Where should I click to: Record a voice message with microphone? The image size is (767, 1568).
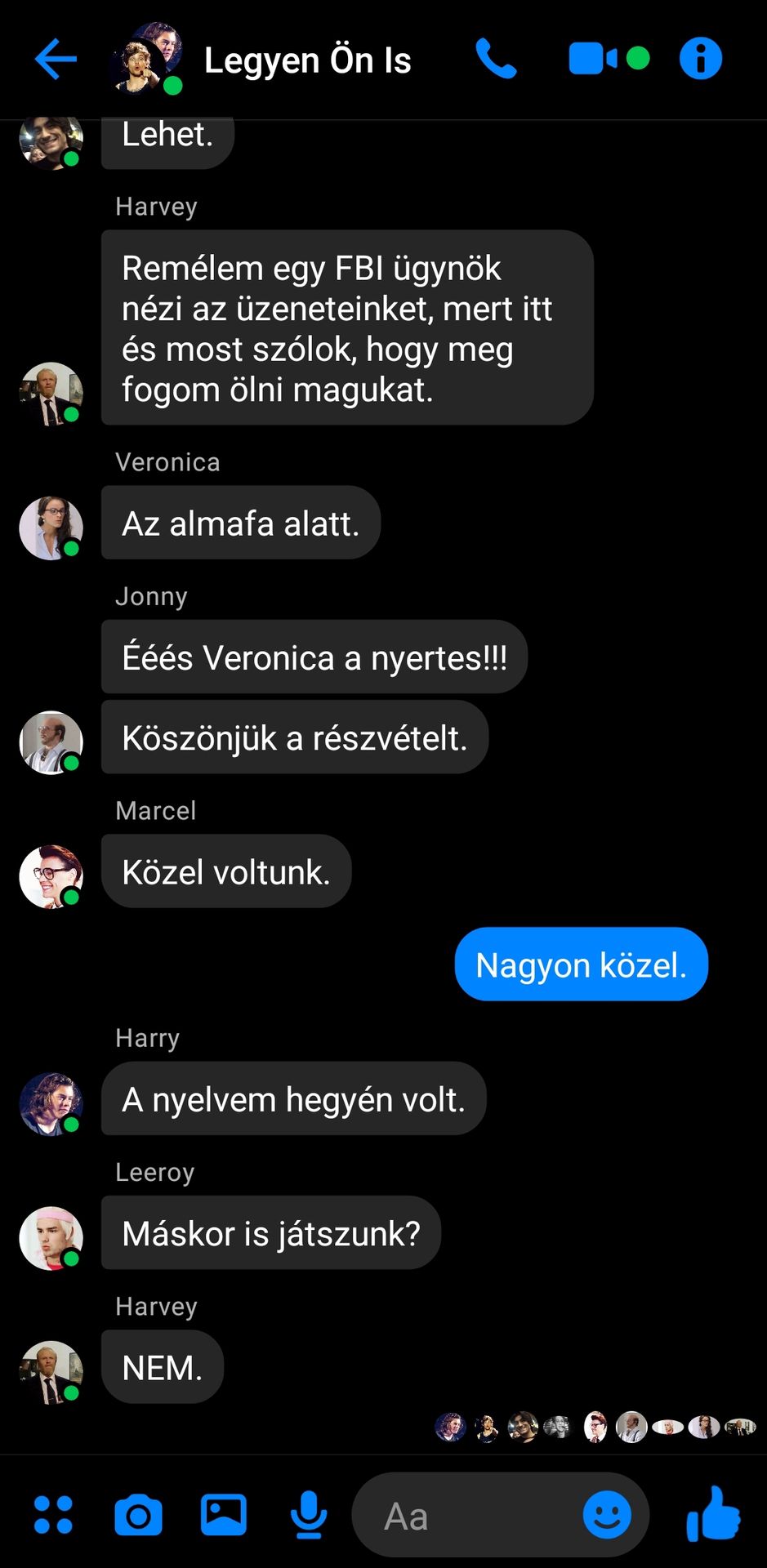click(309, 1515)
